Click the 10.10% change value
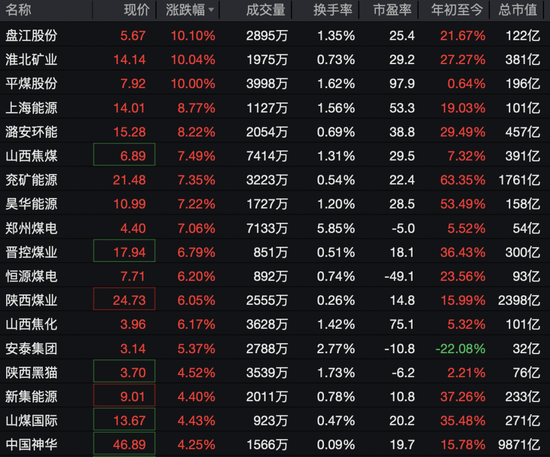Image resolution: width=550 pixels, height=457 pixels. [x=193, y=35]
